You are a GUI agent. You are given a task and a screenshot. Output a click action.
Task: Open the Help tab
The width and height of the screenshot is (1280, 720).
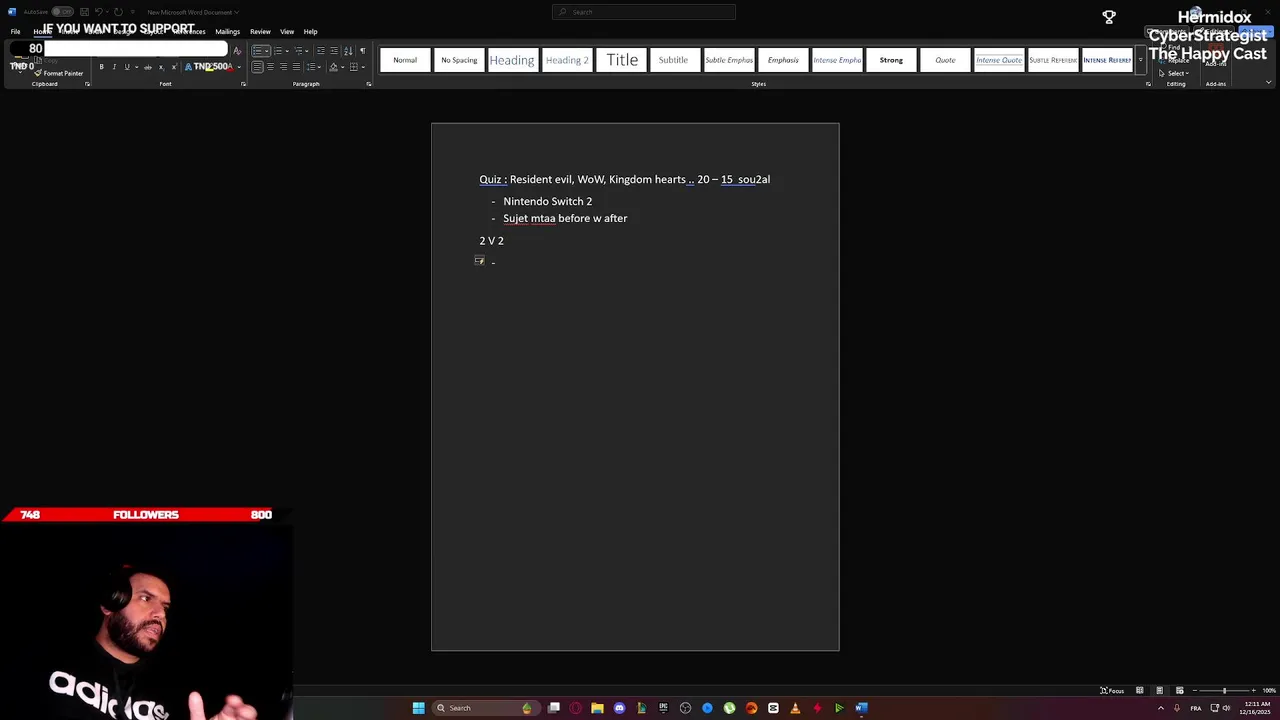pos(310,31)
